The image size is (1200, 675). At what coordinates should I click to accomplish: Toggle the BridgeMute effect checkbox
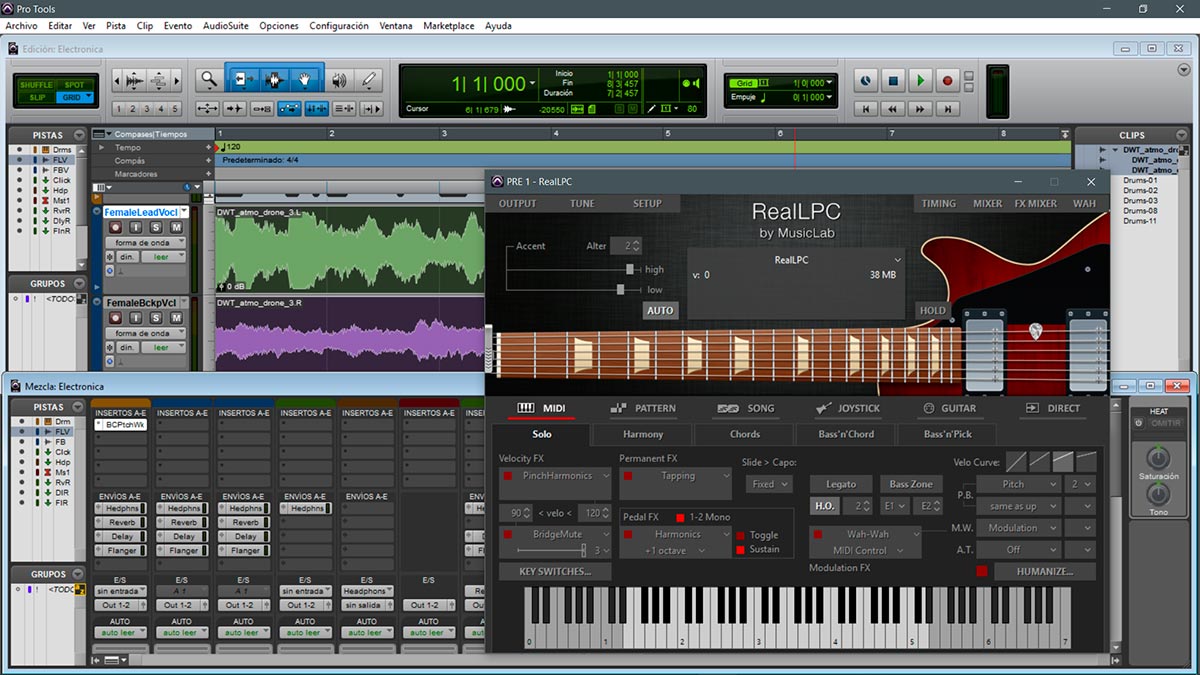coord(507,535)
